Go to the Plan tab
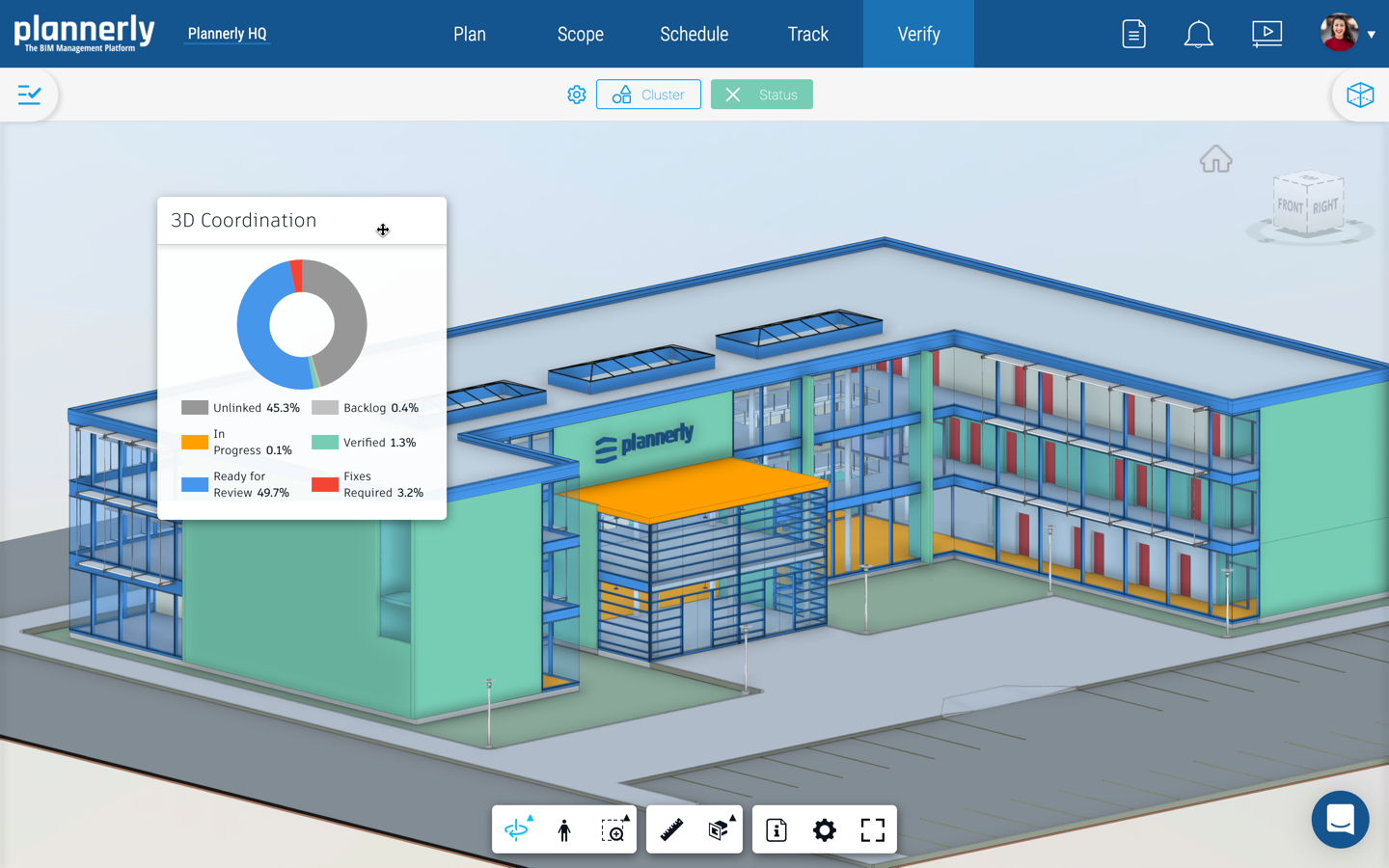This screenshot has width=1389, height=868. tap(470, 34)
